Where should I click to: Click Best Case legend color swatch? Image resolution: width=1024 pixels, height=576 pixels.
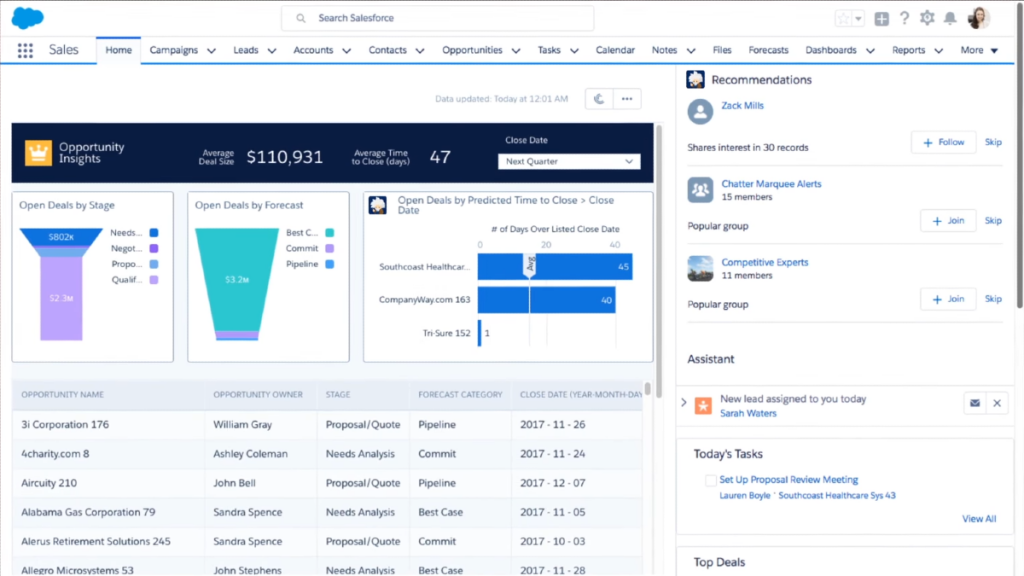point(330,232)
